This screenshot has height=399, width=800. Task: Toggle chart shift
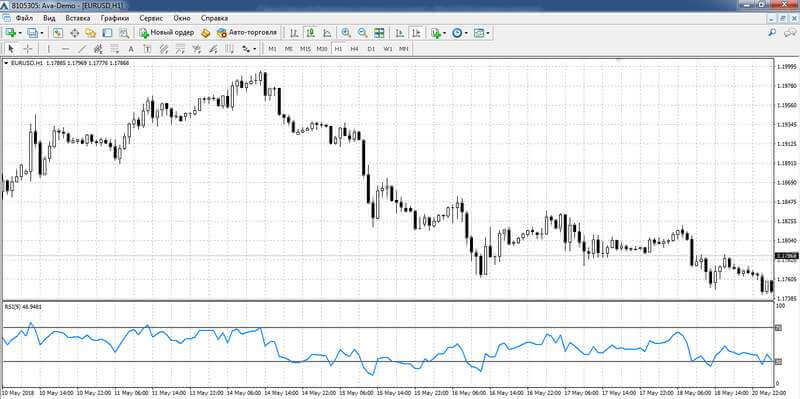(x=416, y=33)
